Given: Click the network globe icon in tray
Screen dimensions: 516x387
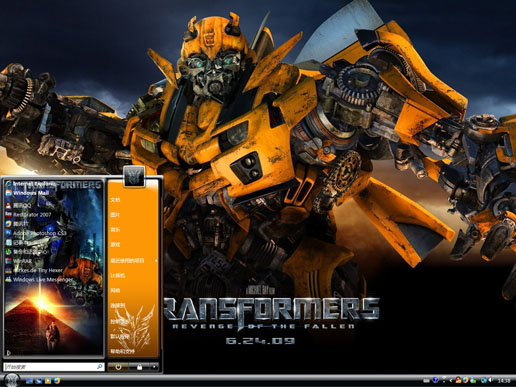Looking at the screenshot, I should [484, 380].
